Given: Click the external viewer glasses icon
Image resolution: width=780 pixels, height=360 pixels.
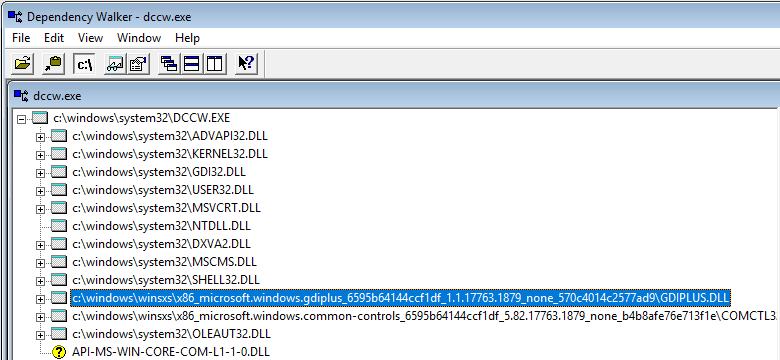Looking at the screenshot, I should coord(115,64).
